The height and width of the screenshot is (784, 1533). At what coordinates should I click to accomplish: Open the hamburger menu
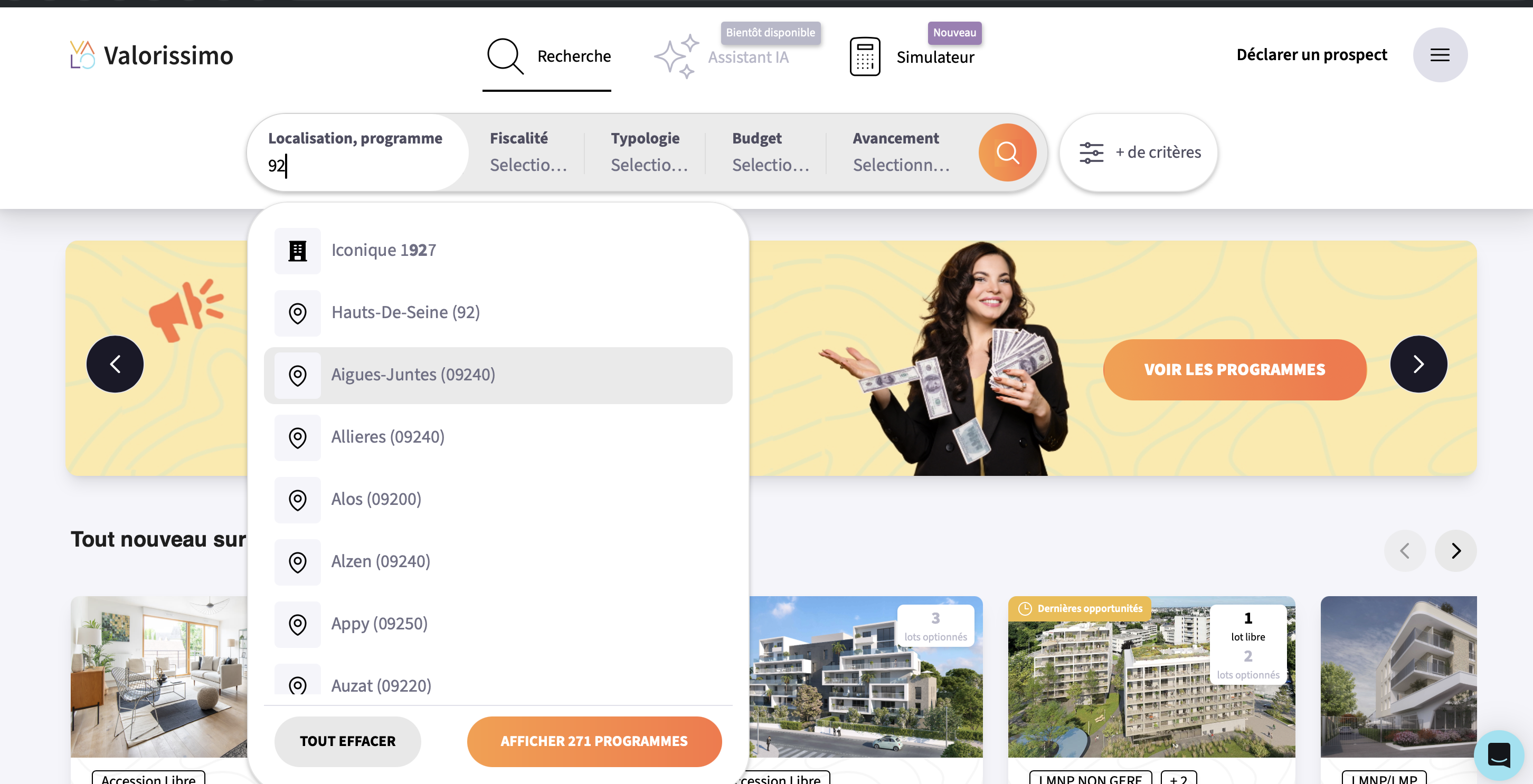(1440, 55)
